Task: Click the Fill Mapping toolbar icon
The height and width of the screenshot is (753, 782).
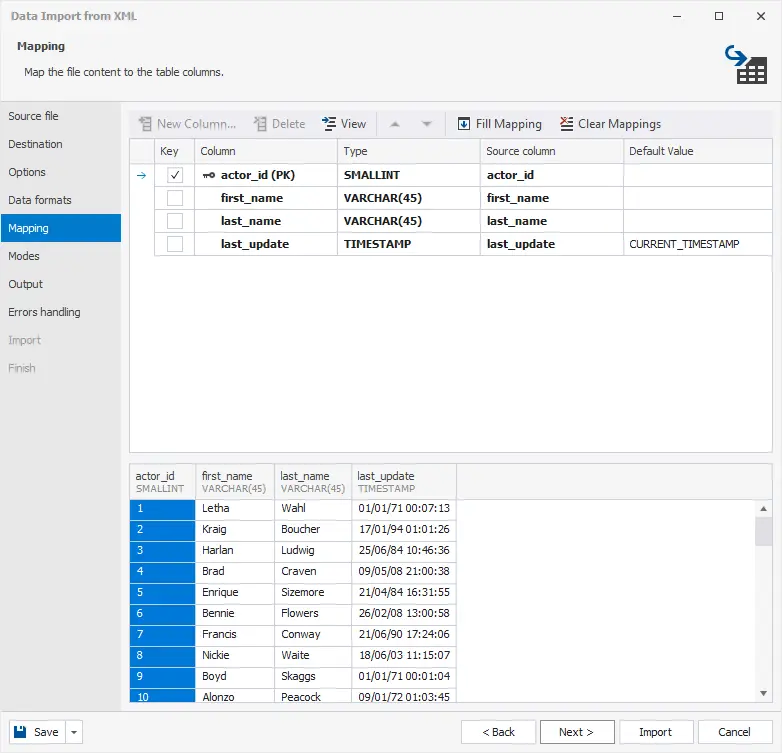Action: click(x=464, y=124)
